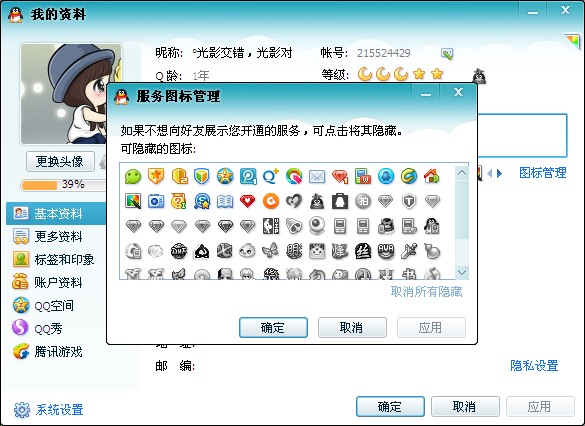585x426 pixels.
Task: Click the edit icon beside account number
Action: [447, 54]
